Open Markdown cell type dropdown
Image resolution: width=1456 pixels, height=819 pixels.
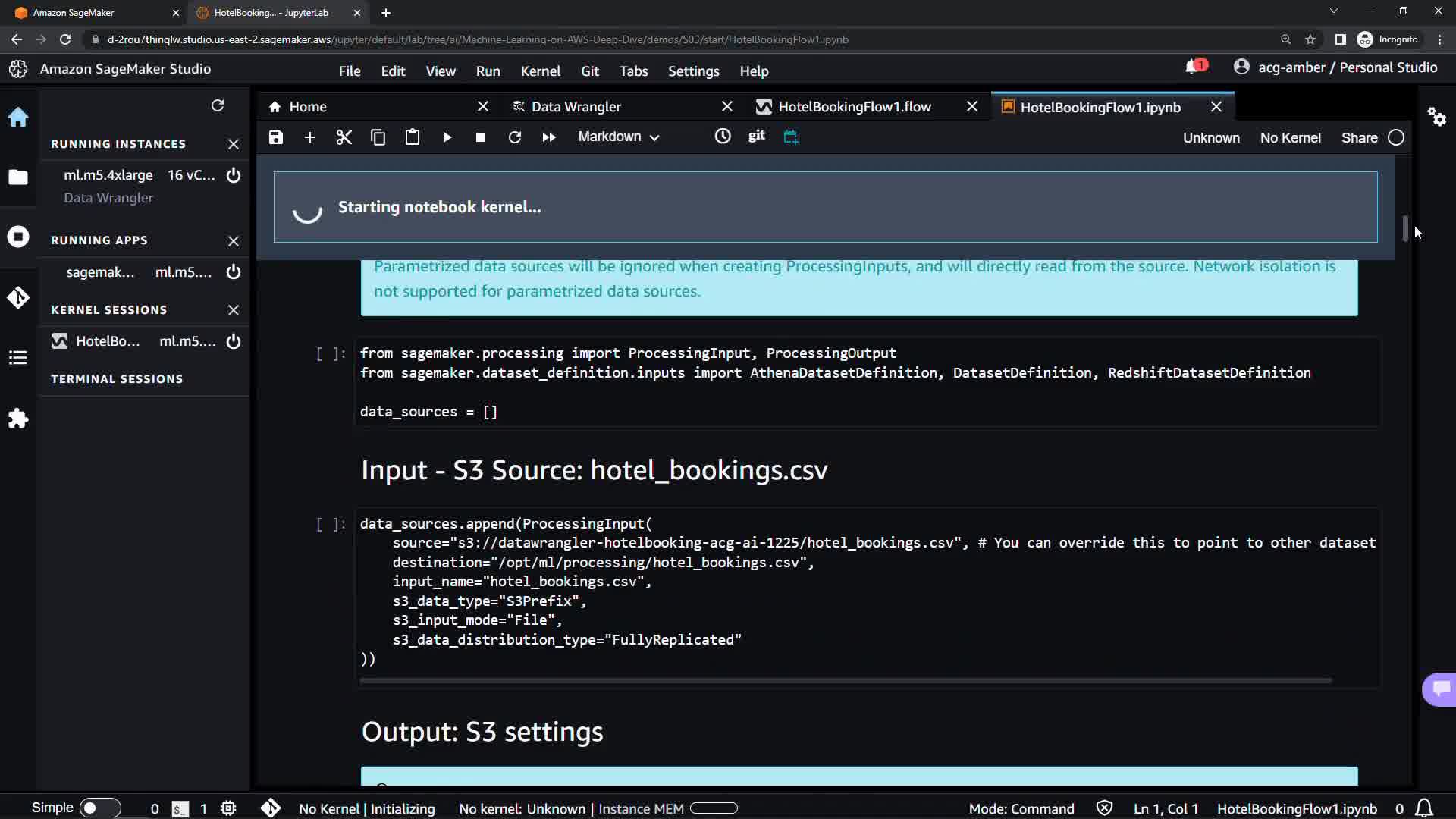(618, 136)
